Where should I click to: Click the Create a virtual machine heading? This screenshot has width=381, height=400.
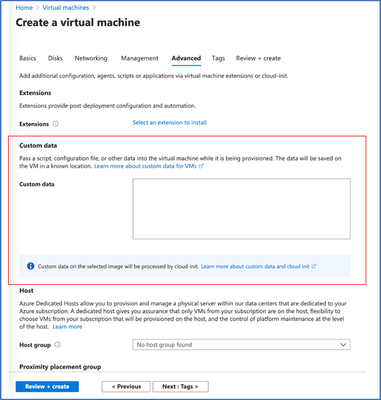pos(78,23)
